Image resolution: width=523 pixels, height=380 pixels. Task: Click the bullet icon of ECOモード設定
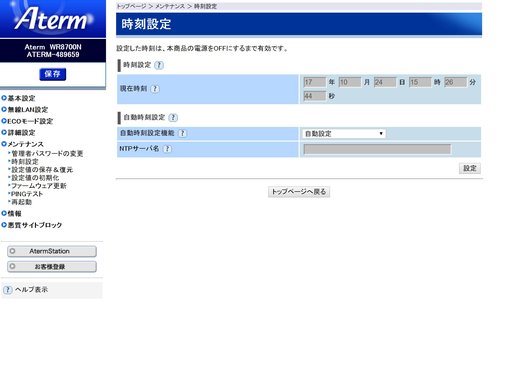tap(4, 121)
